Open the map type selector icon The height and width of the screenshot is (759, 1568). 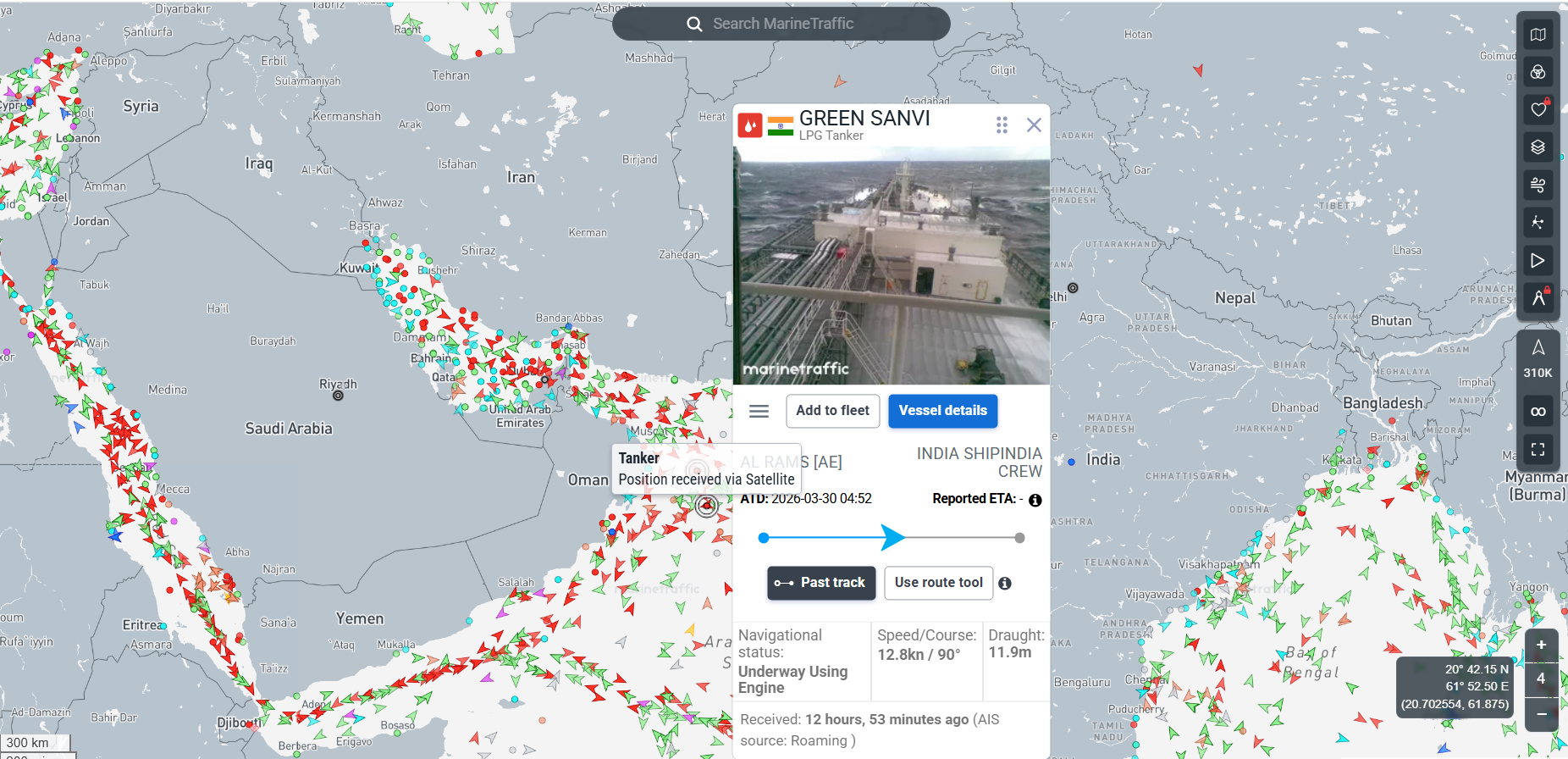[x=1538, y=35]
